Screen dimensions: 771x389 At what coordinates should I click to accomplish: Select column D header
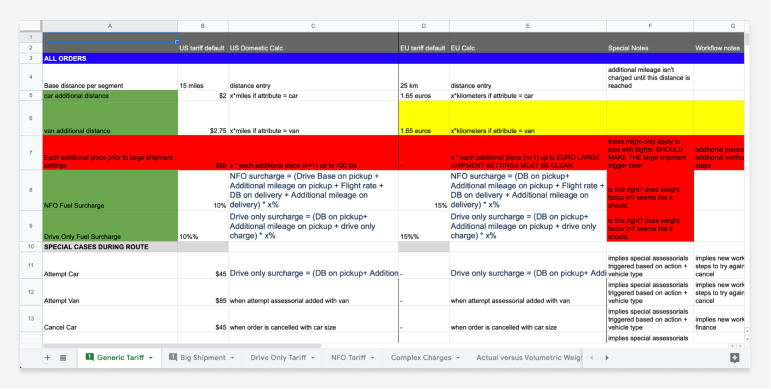[x=423, y=26]
